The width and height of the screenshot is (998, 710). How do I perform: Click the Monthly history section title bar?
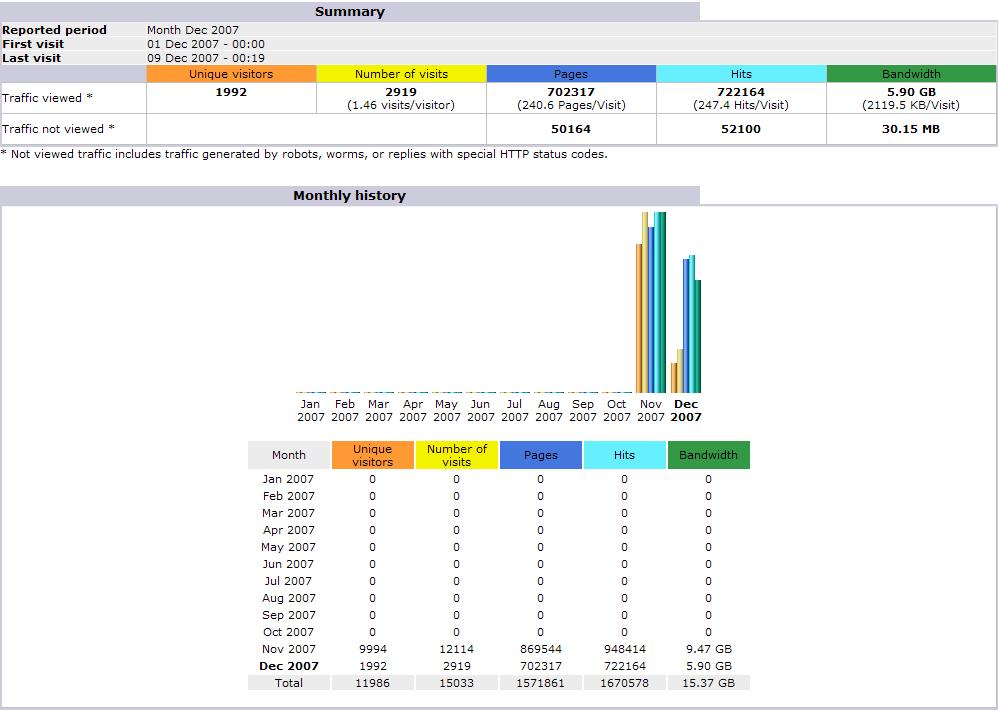[x=349, y=195]
